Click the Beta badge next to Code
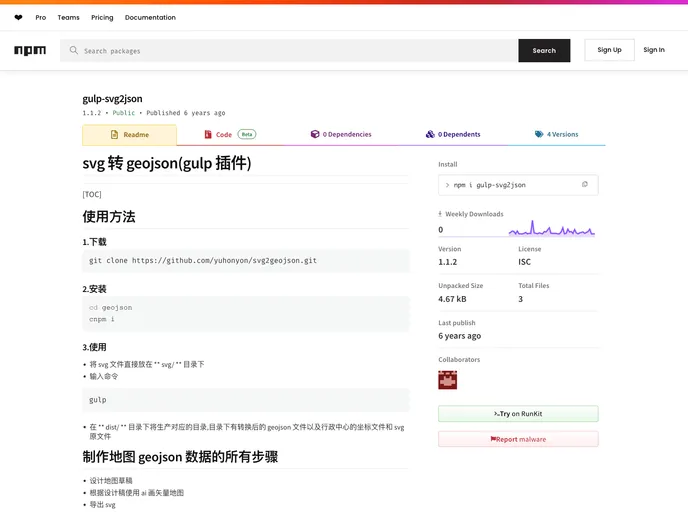 click(x=247, y=134)
